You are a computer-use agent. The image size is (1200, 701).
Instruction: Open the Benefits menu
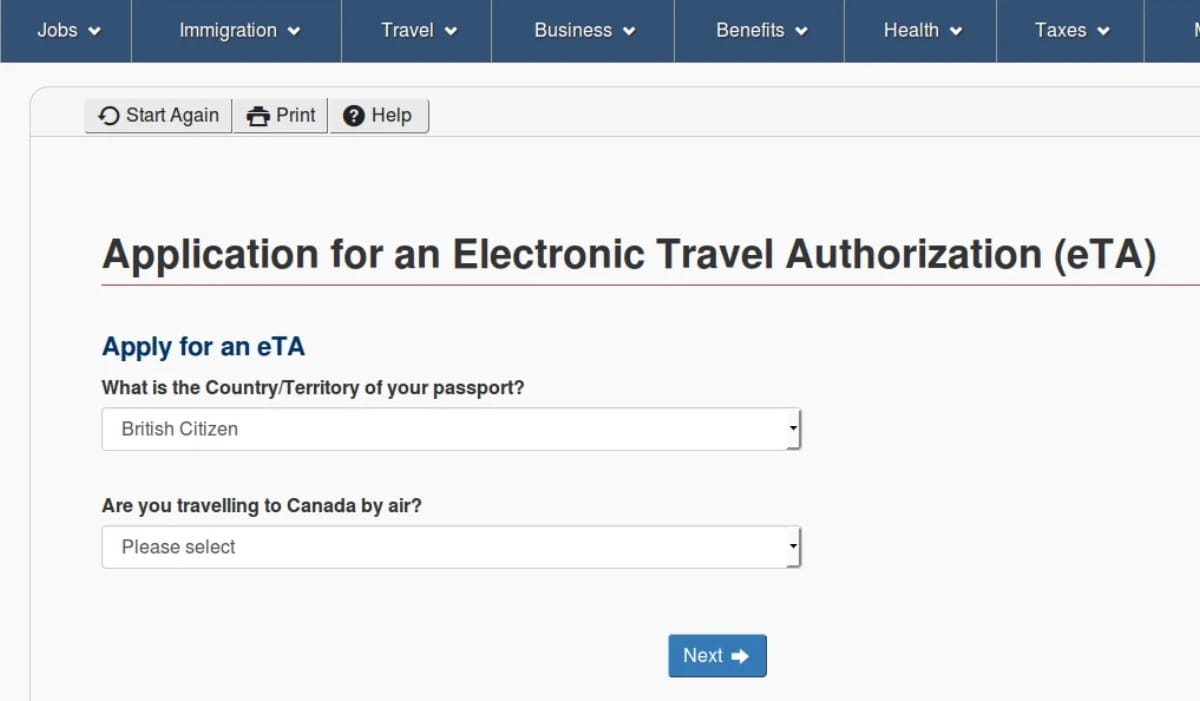(x=760, y=30)
